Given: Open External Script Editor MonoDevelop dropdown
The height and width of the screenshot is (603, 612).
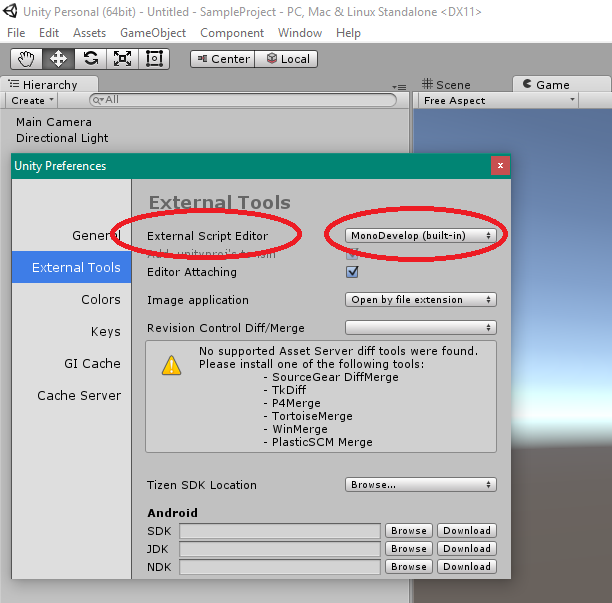Looking at the screenshot, I should pos(421,236).
